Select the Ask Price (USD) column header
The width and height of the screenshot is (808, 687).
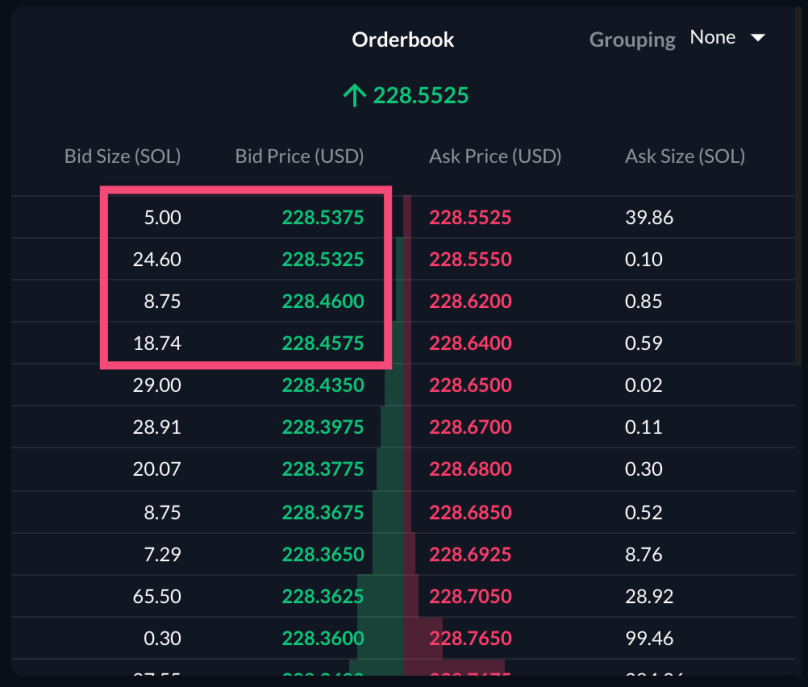point(494,156)
